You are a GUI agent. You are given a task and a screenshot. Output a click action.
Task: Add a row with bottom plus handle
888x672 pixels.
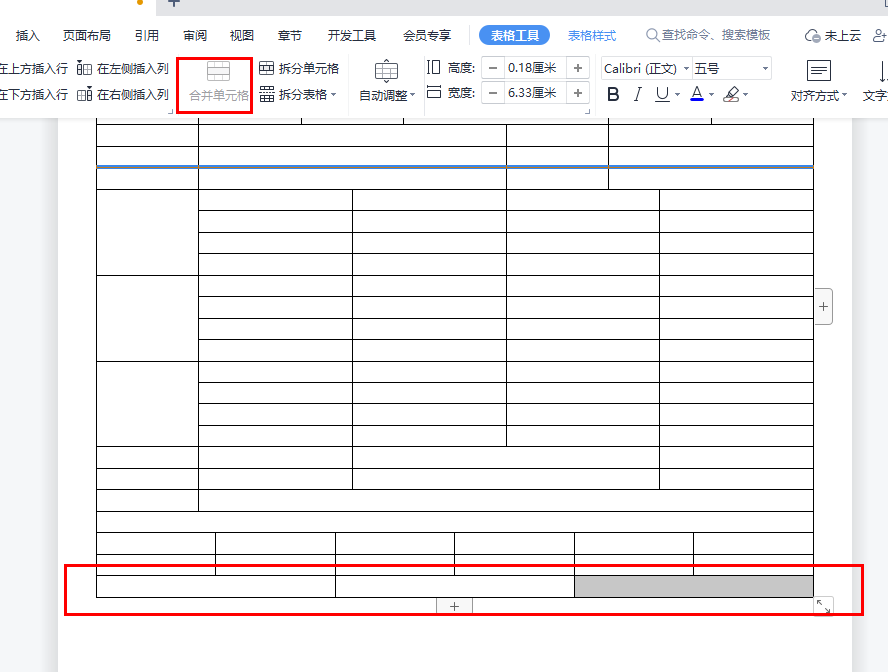[454, 606]
